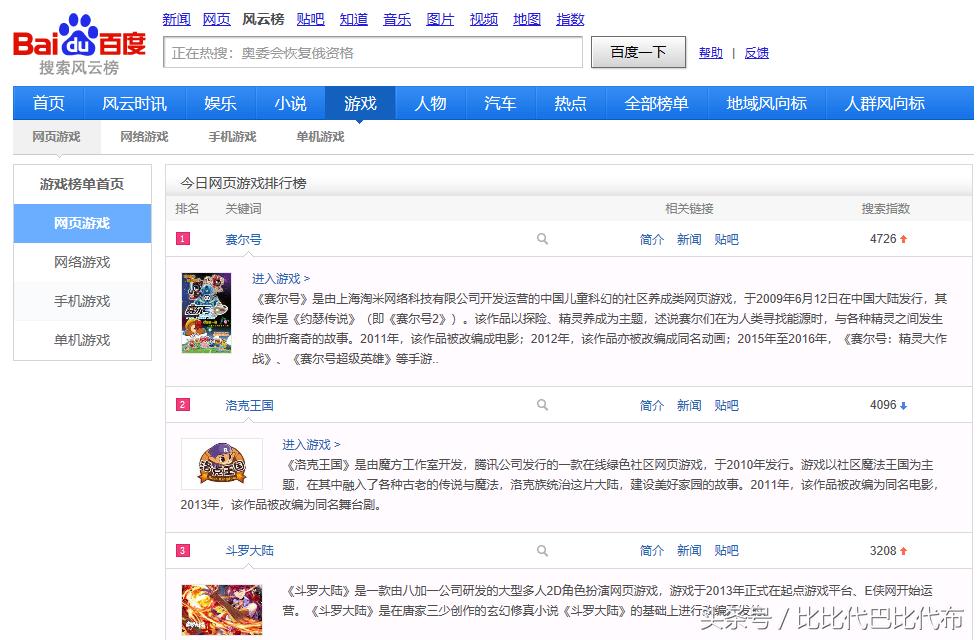The height and width of the screenshot is (640, 979).
Task: Switch to the 手机游戏 sub-tab
Action: pyautogui.click(x=231, y=137)
